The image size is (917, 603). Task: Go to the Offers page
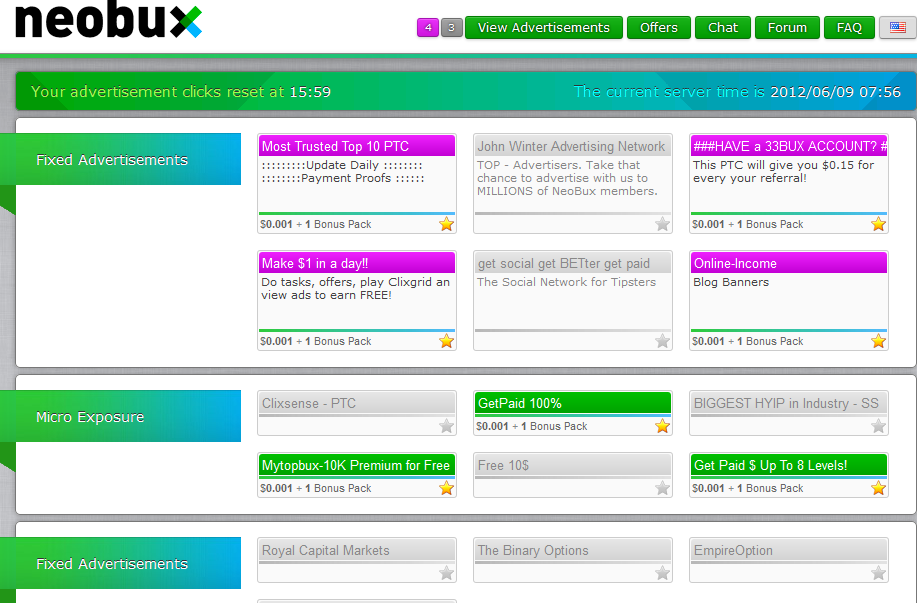pos(659,27)
